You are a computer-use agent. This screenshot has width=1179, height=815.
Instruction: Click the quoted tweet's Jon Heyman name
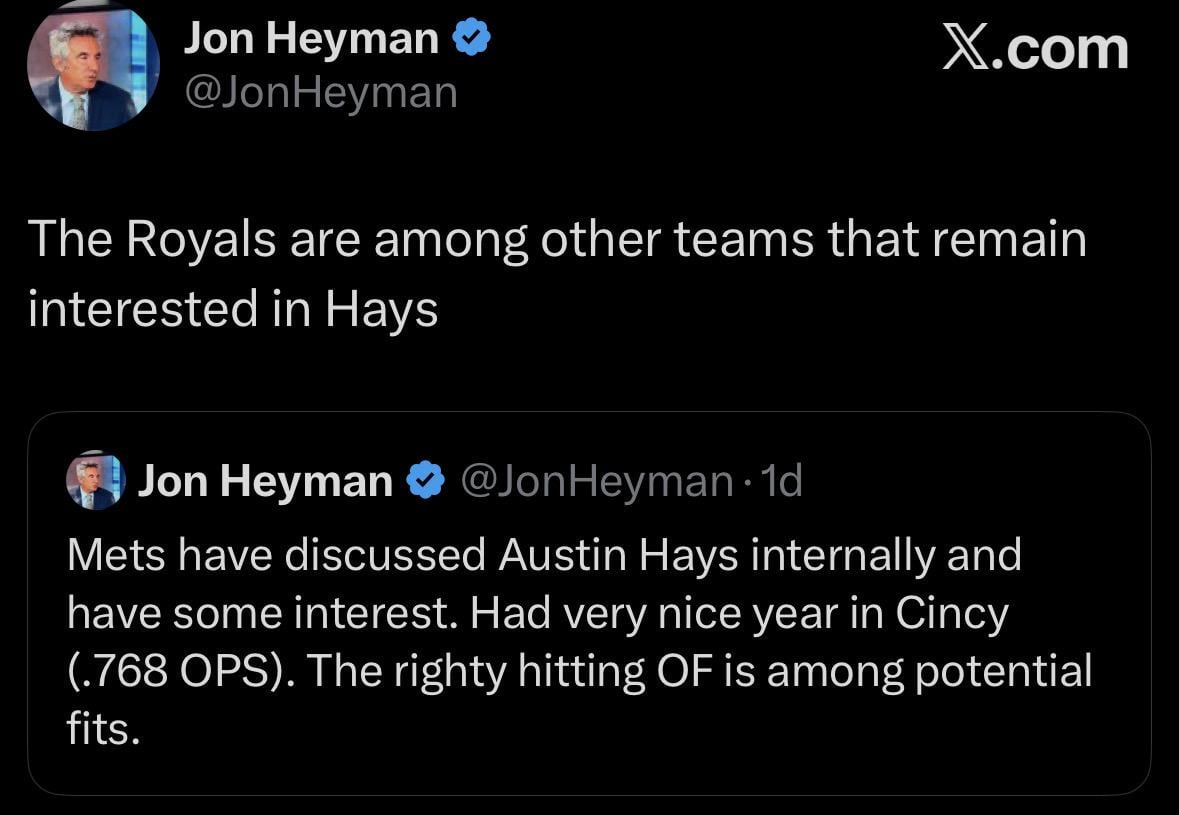pos(267,480)
